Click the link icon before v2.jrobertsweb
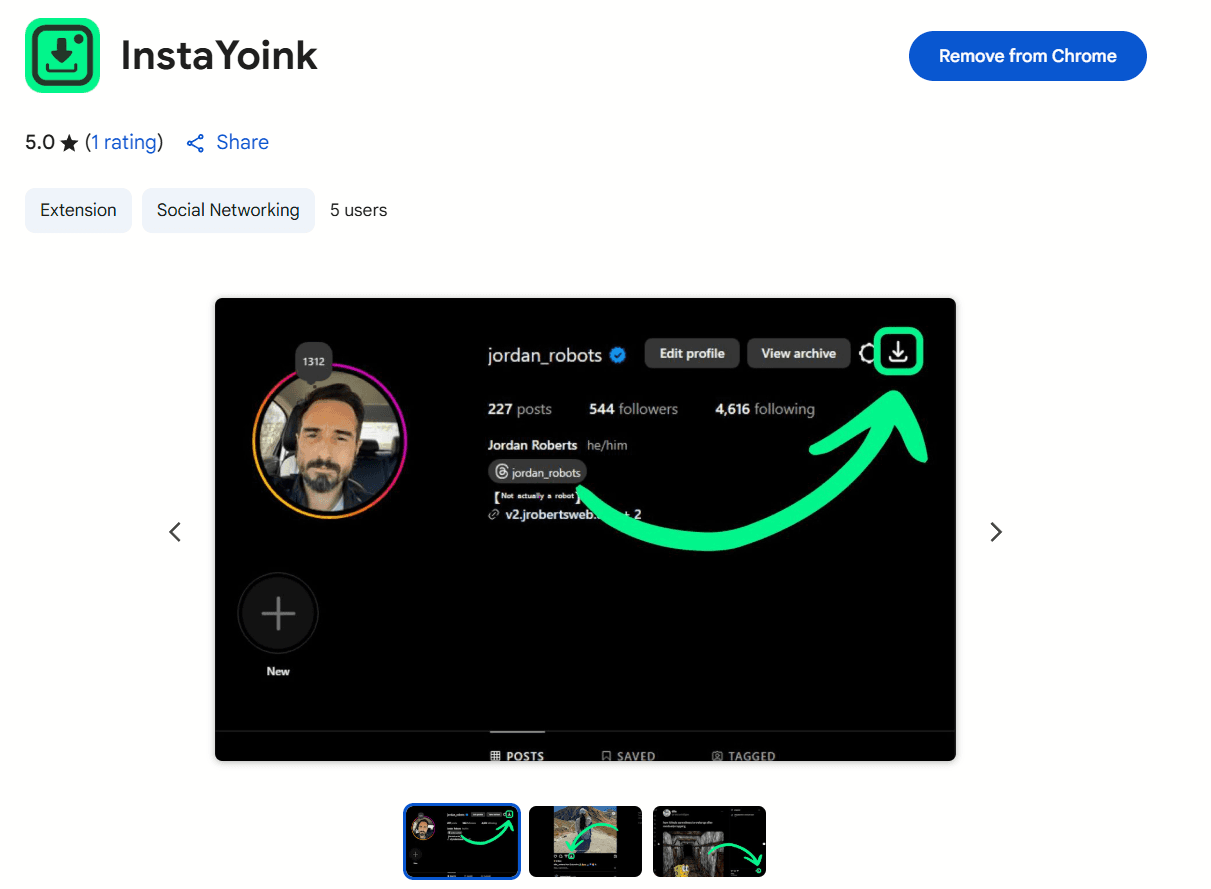The width and height of the screenshot is (1211, 889). 492,514
